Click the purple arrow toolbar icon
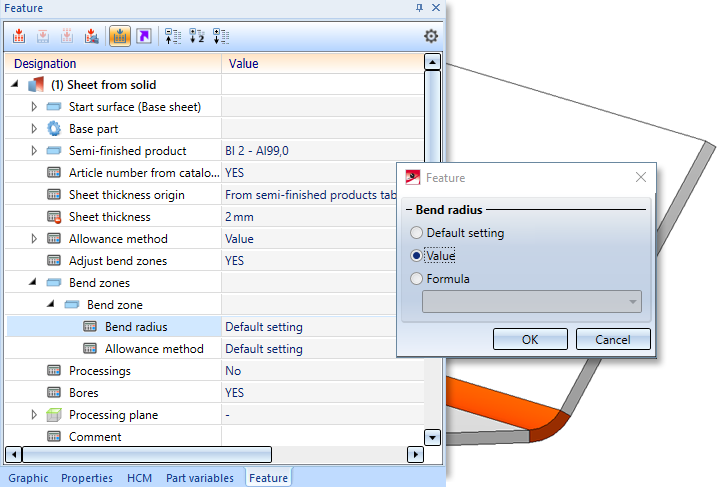The height and width of the screenshot is (487, 725). [x=144, y=36]
